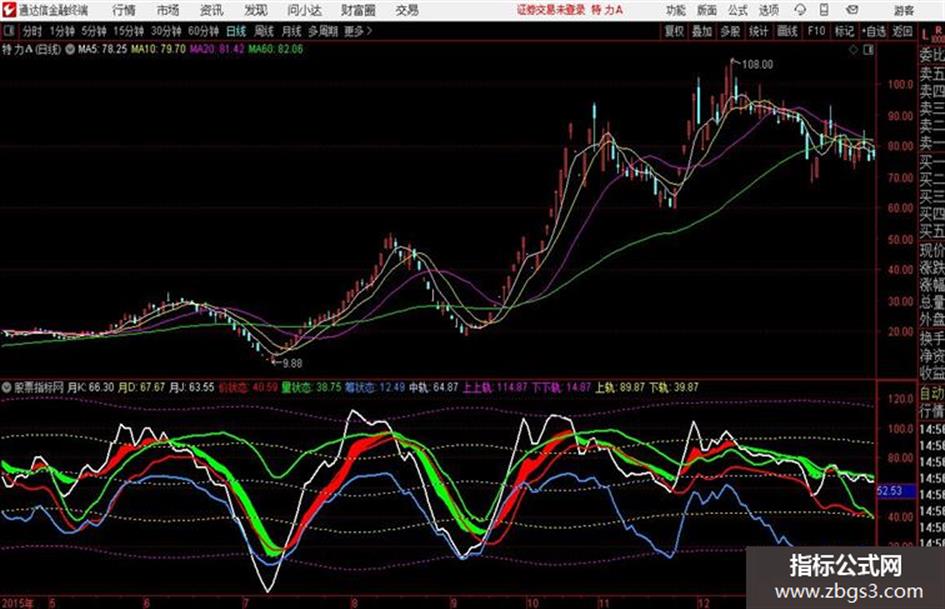Select the 月线 monthly period tab

pos(292,31)
